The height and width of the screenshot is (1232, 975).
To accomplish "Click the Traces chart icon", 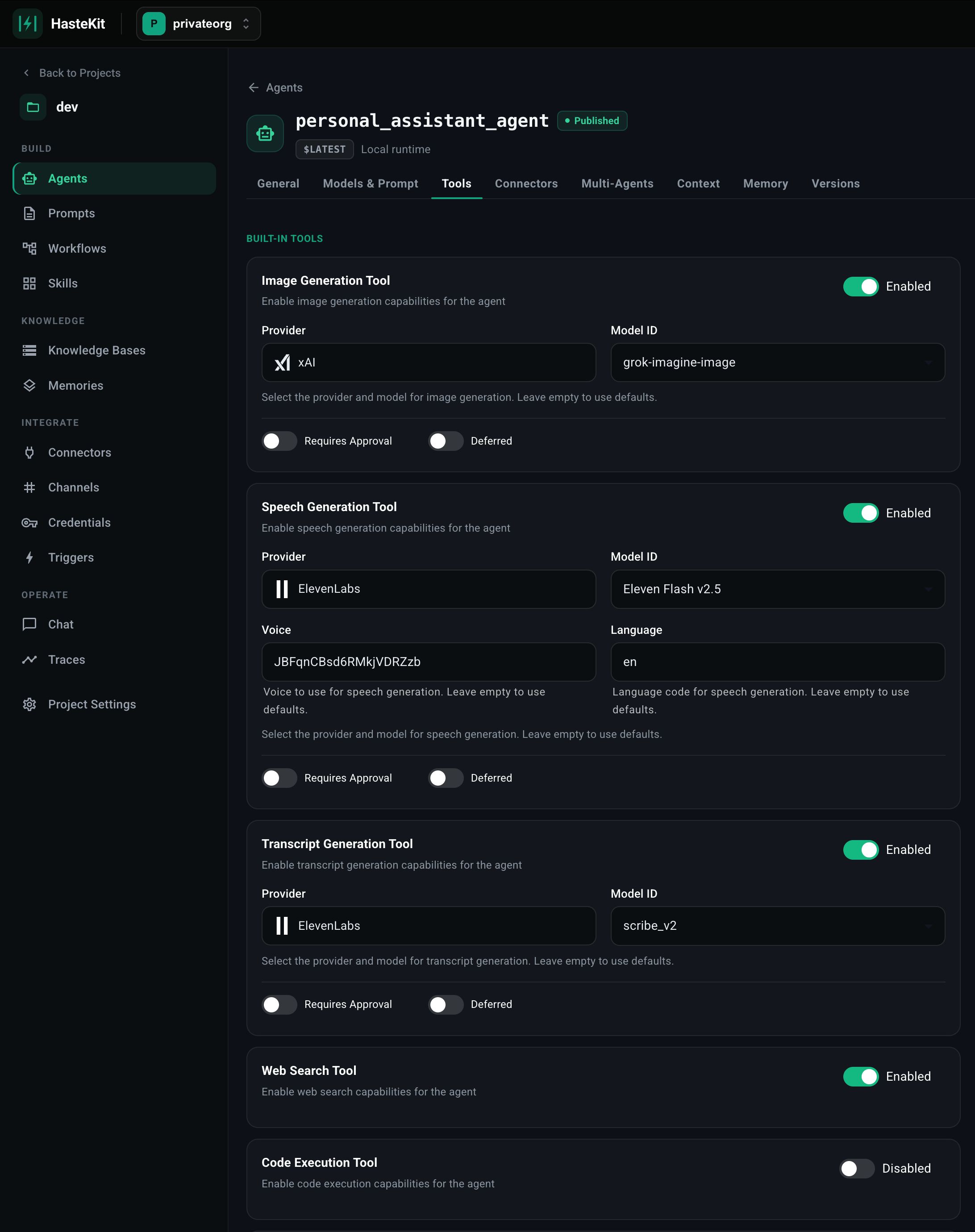I will pyautogui.click(x=29, y=660).
